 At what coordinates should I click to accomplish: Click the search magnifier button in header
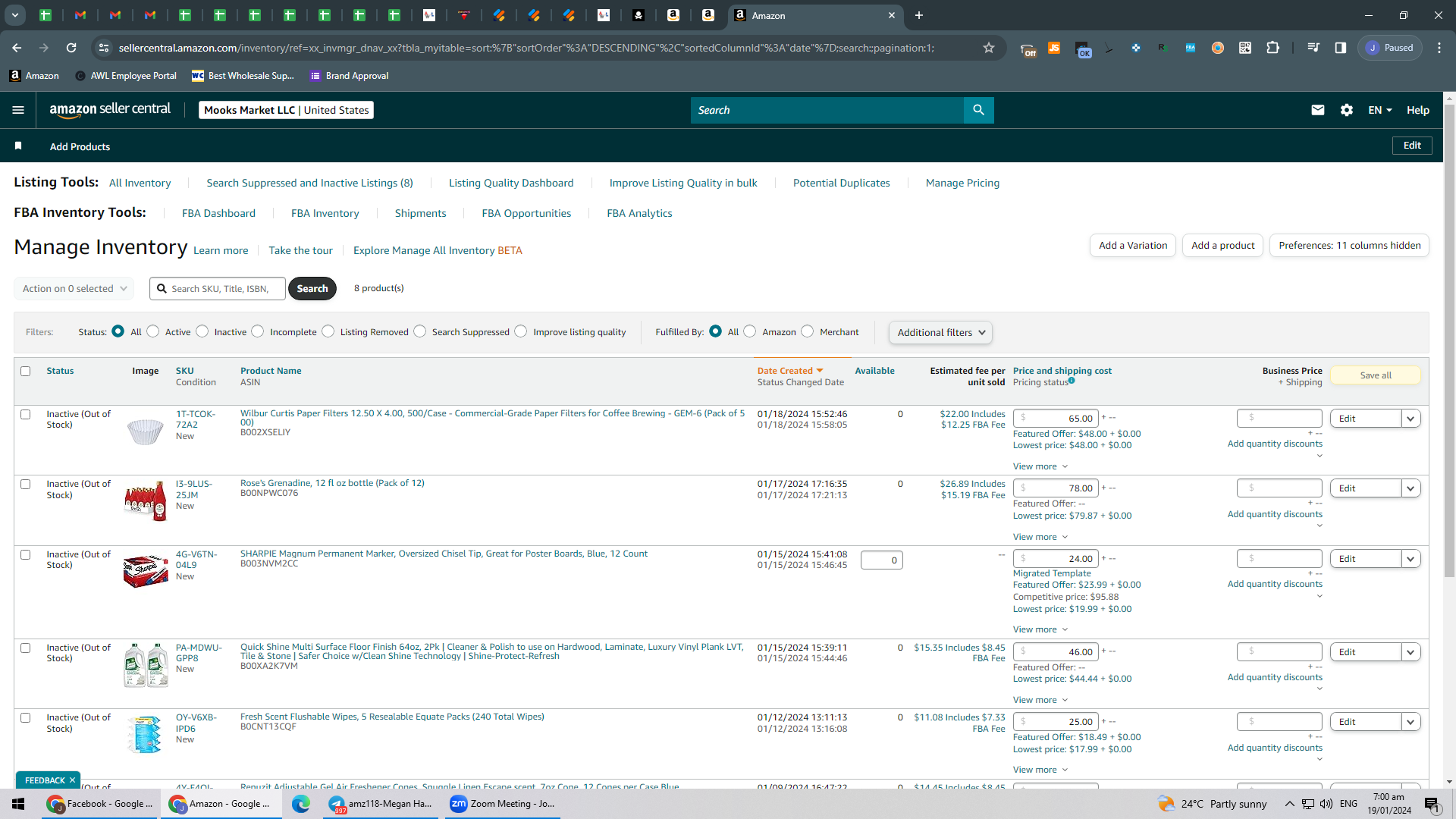(978, 110)
